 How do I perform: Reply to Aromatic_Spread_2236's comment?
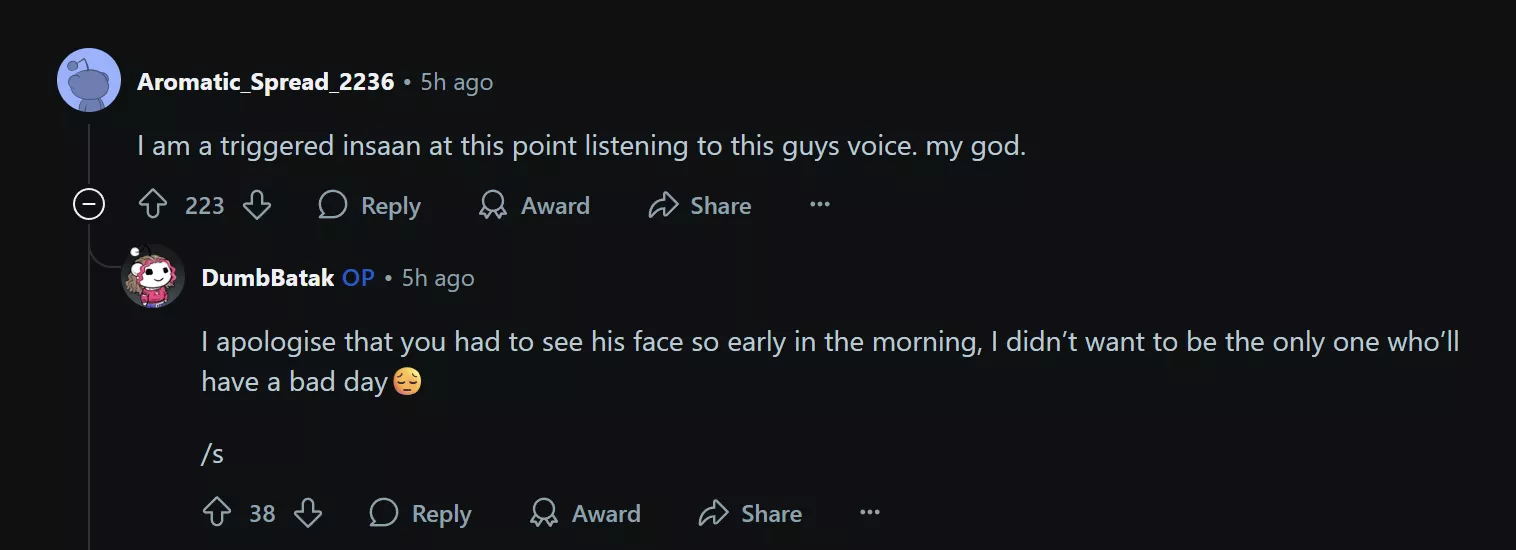point(369,206)
